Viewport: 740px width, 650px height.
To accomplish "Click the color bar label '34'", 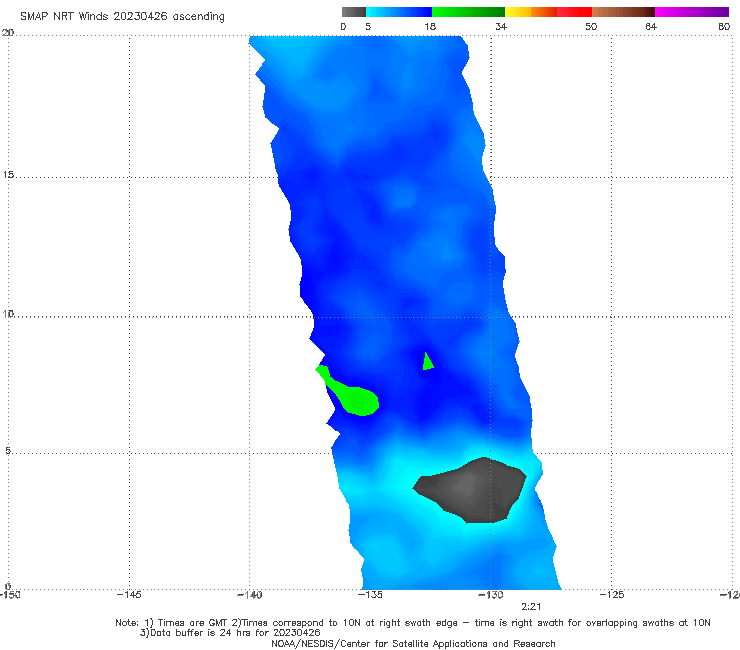I will coord(501,26).
